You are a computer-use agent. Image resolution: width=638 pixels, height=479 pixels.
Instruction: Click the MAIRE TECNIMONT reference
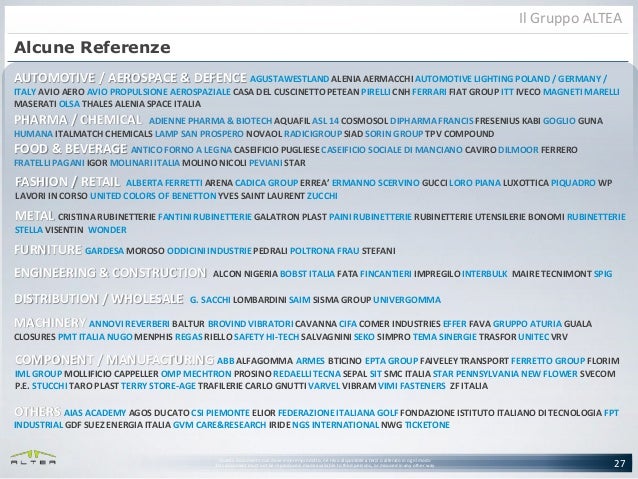[552, 274]
